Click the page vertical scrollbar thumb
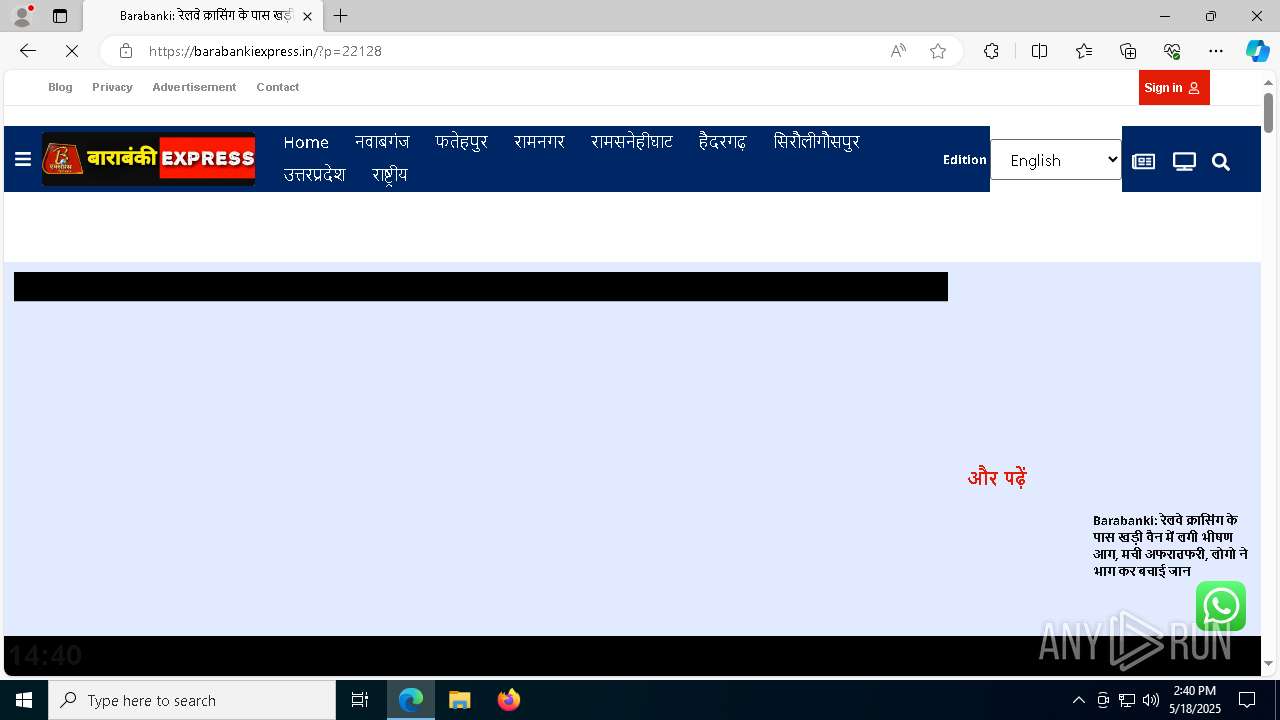 click(x=1268, y=112)
